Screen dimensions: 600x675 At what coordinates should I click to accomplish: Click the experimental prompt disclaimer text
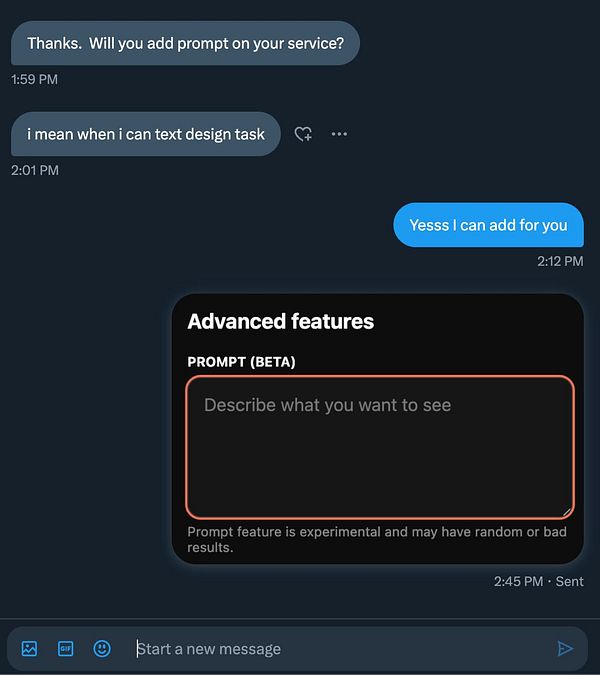377,539
